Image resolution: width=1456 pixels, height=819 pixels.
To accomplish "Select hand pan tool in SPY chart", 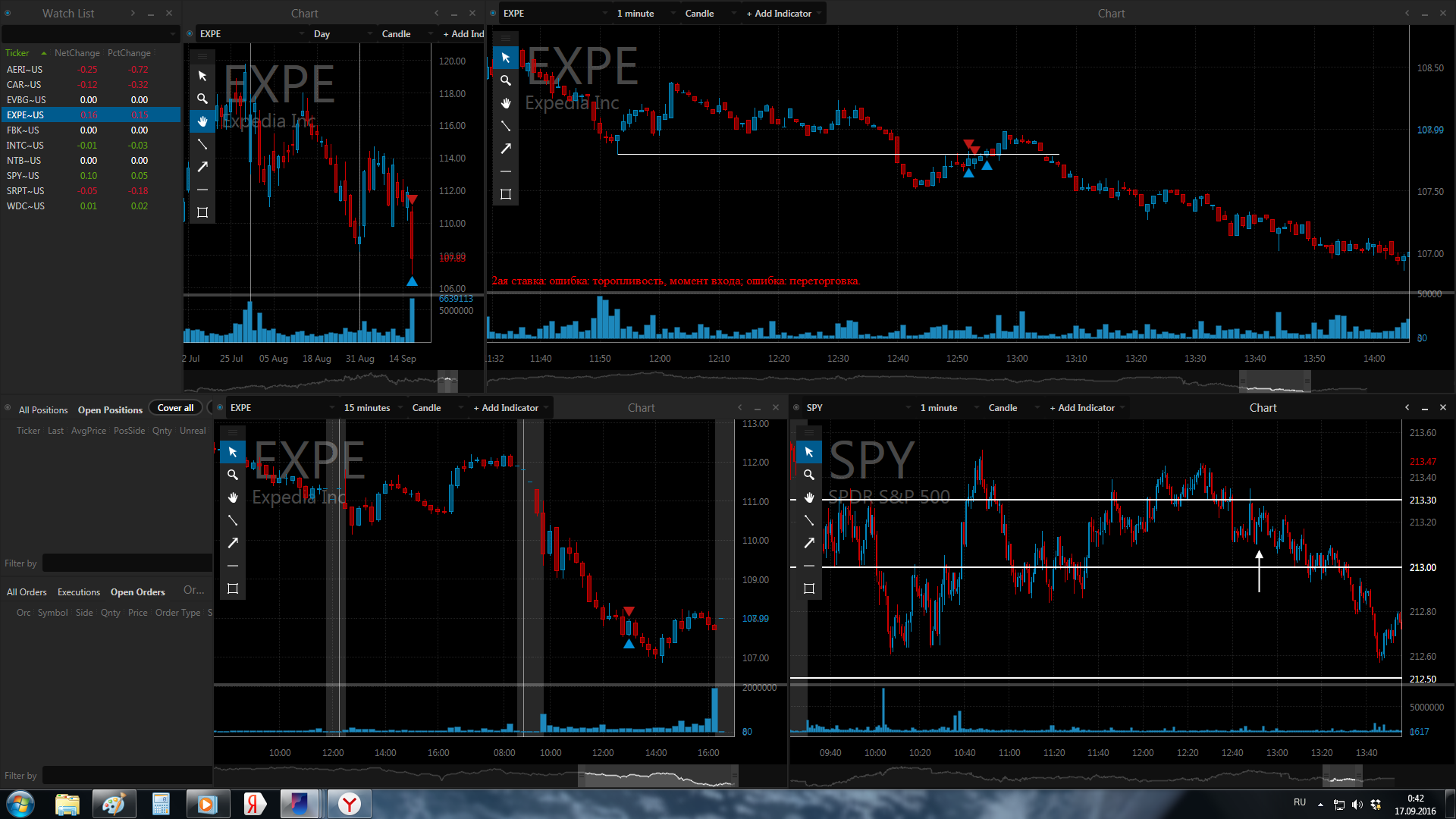I will point(809,497).
